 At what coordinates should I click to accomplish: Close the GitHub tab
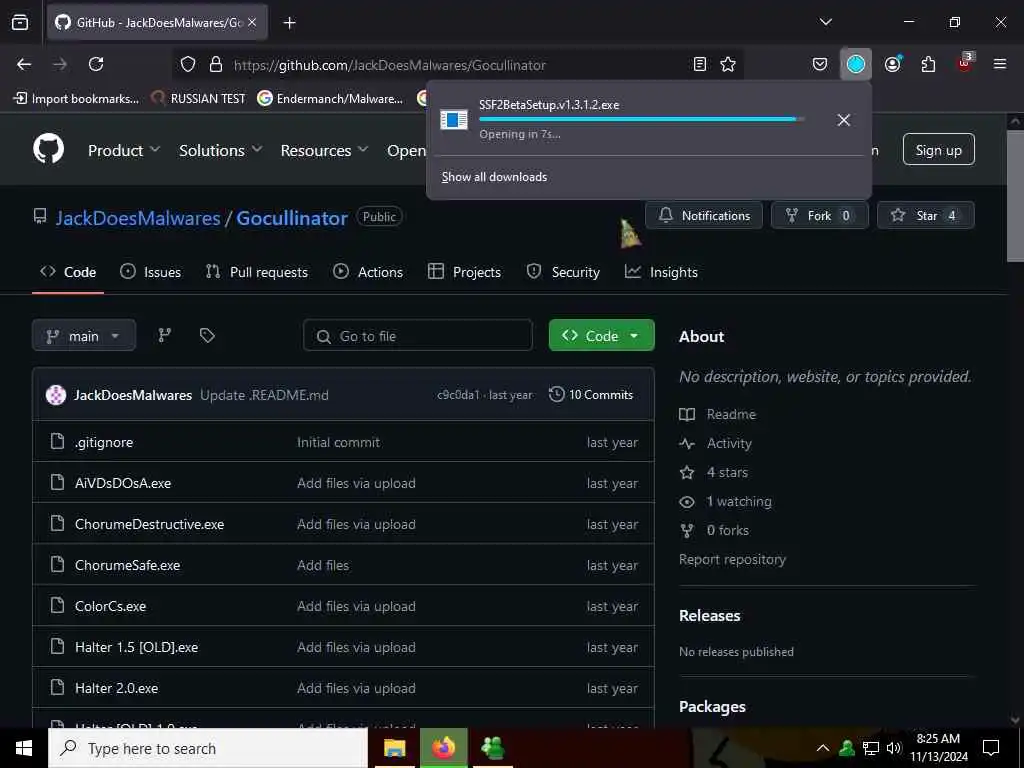[252, 22]
